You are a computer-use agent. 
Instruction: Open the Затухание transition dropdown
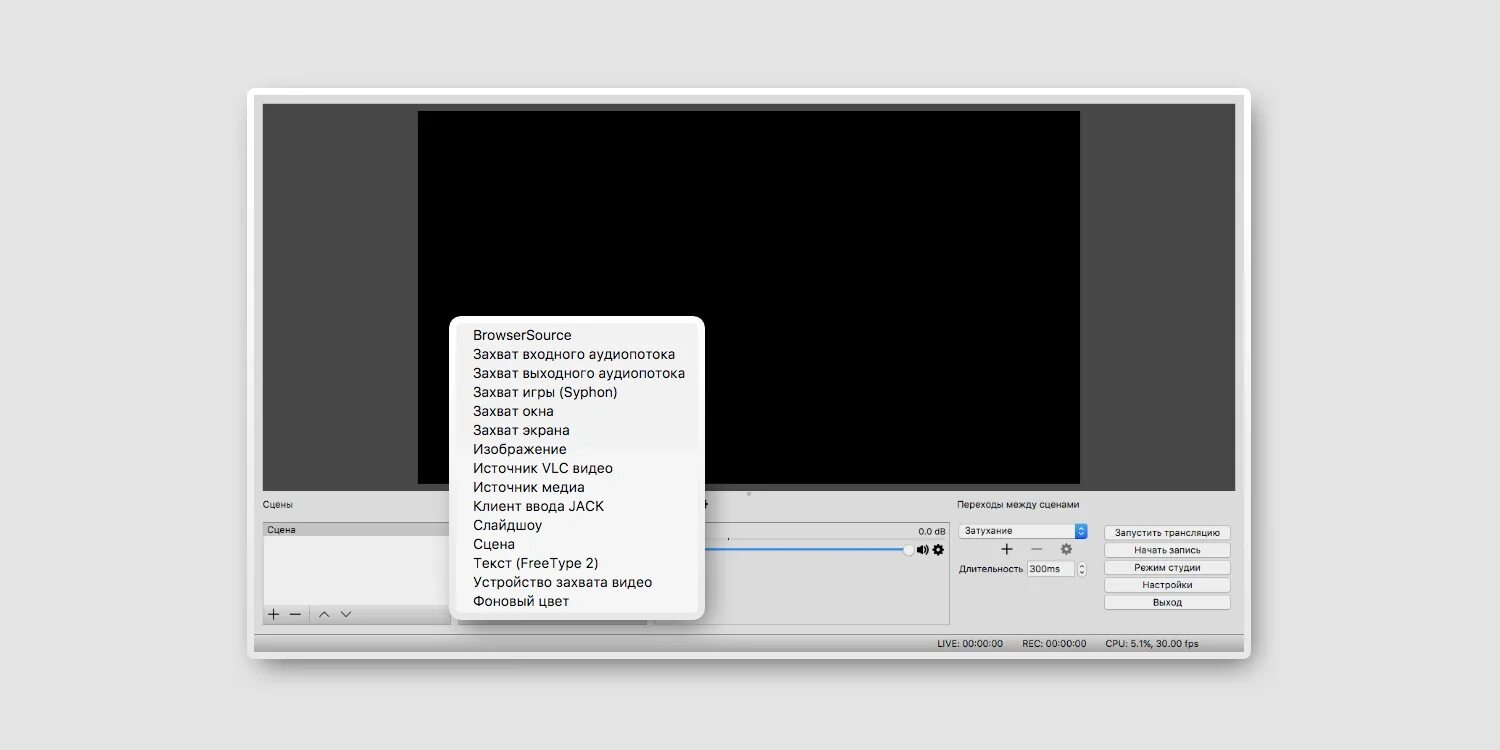(1023, 531)
